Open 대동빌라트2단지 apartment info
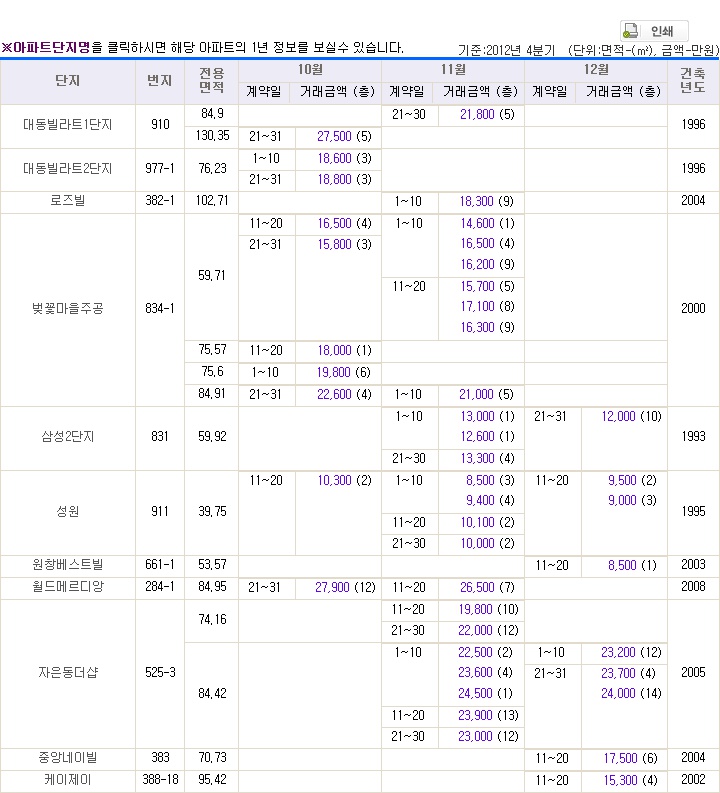The width and height of the screenshot is (720, 793). (68, 168)
